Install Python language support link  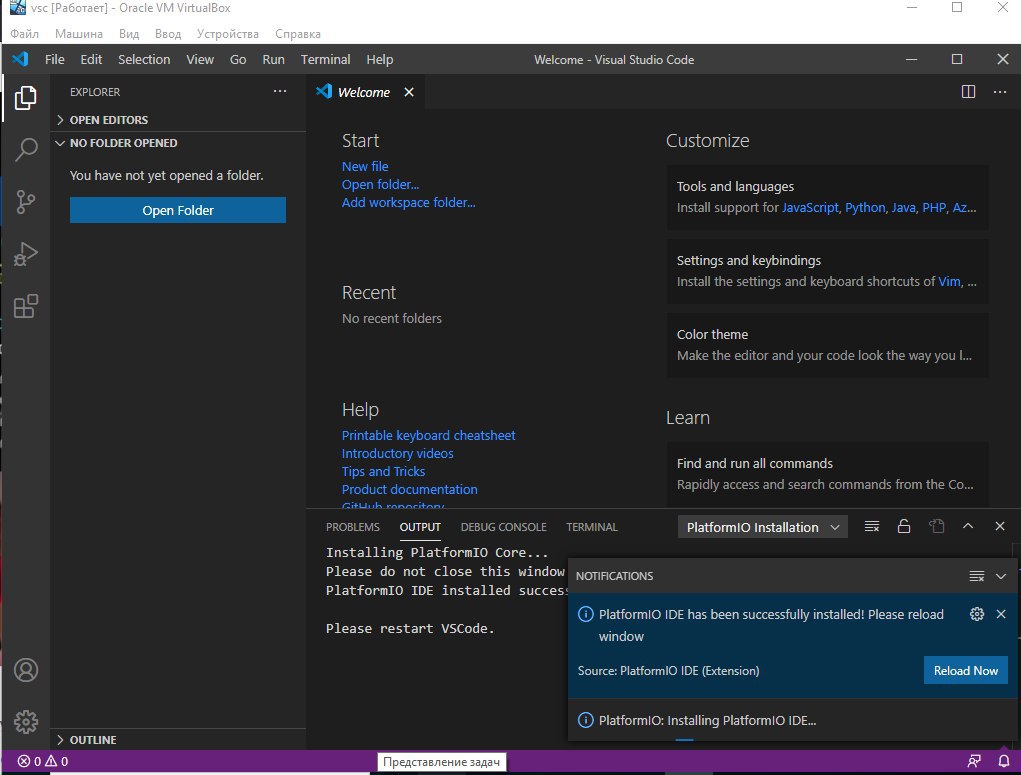click(x=865, y=208)
